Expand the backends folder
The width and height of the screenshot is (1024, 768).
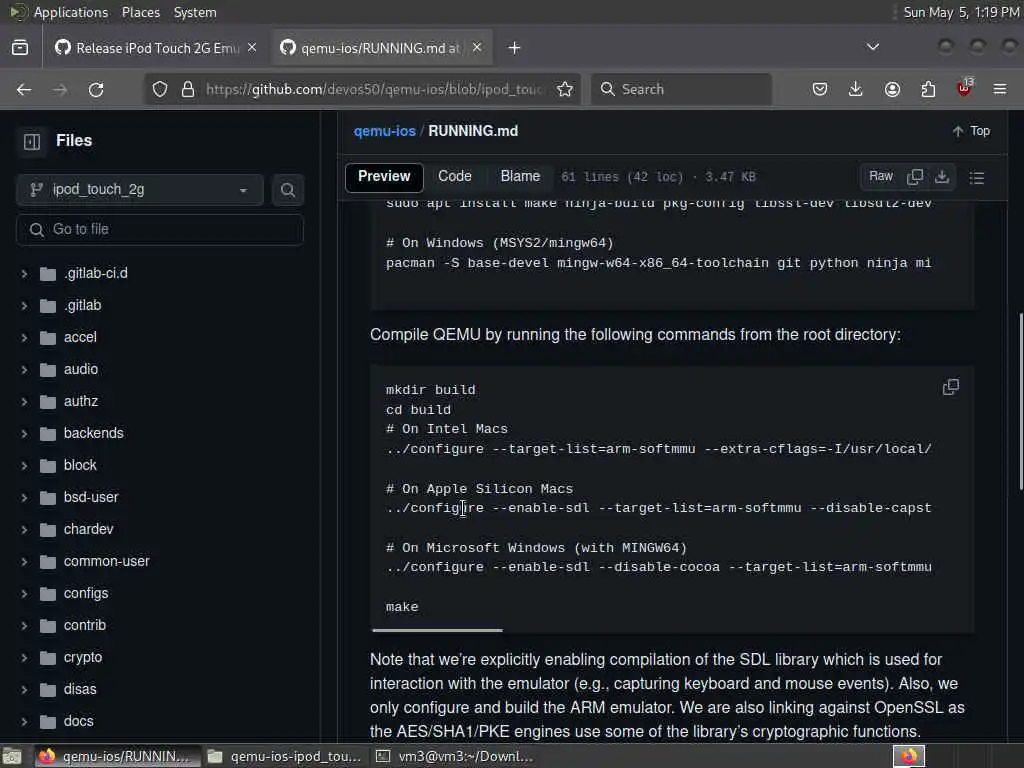[24, 434]
